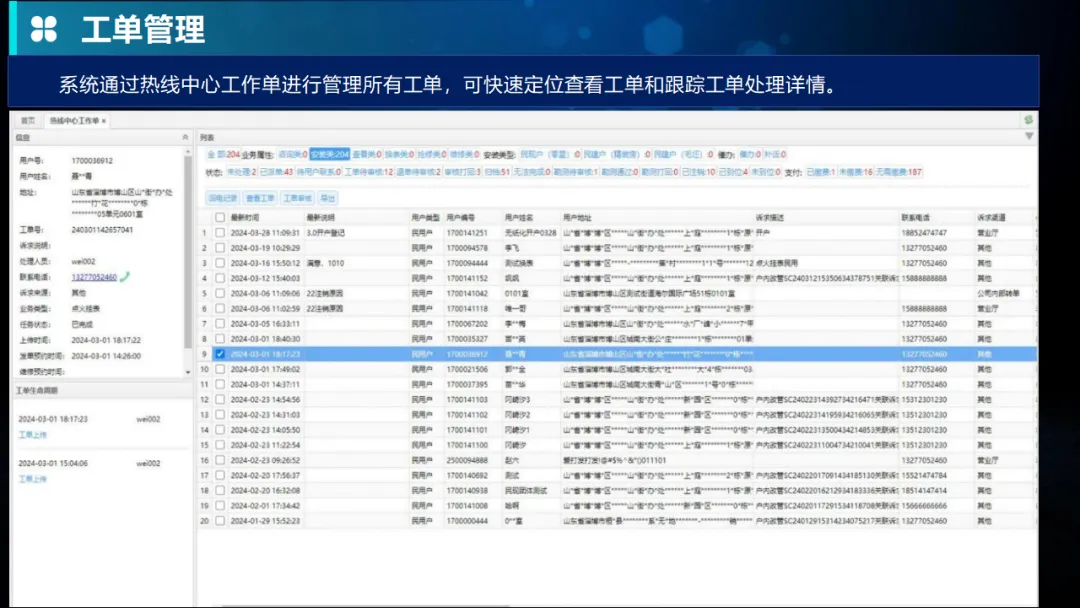Filter by 抢修类:0
This screenshot has height=608, width=1080.
[432, 154]
